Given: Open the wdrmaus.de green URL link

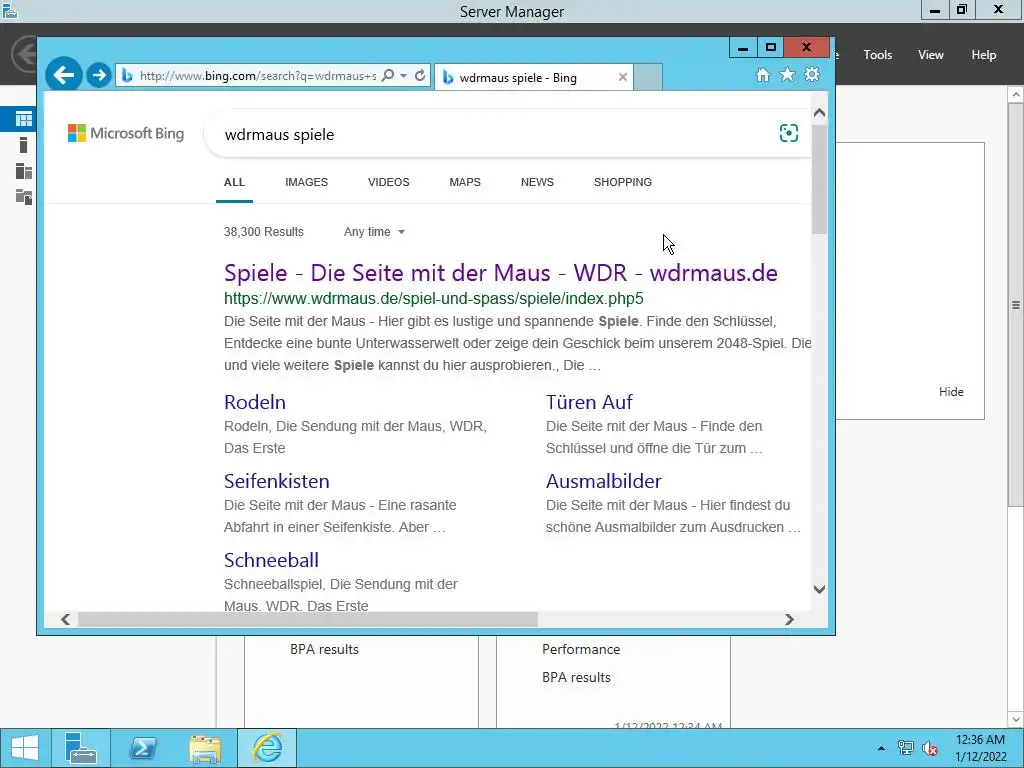Looking at the screenshot, I should click(434, 298).
